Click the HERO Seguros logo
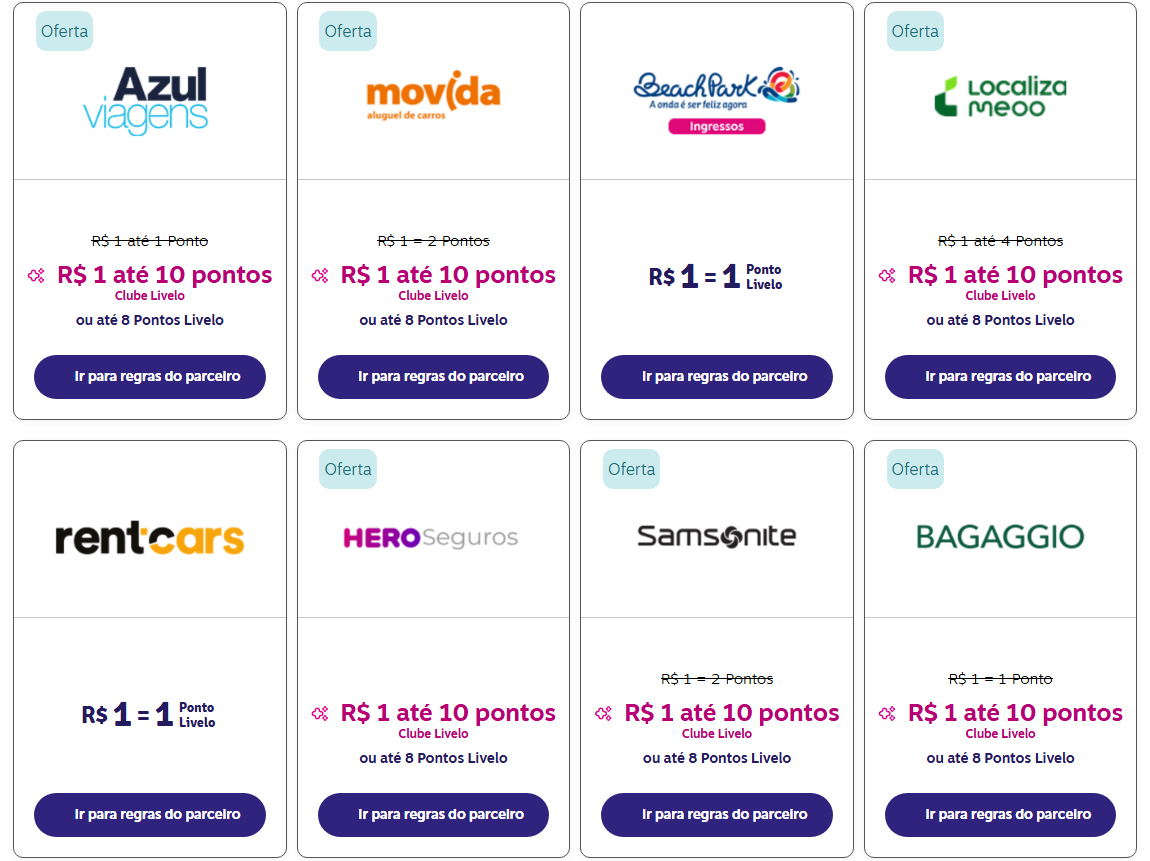 point(431,538)
